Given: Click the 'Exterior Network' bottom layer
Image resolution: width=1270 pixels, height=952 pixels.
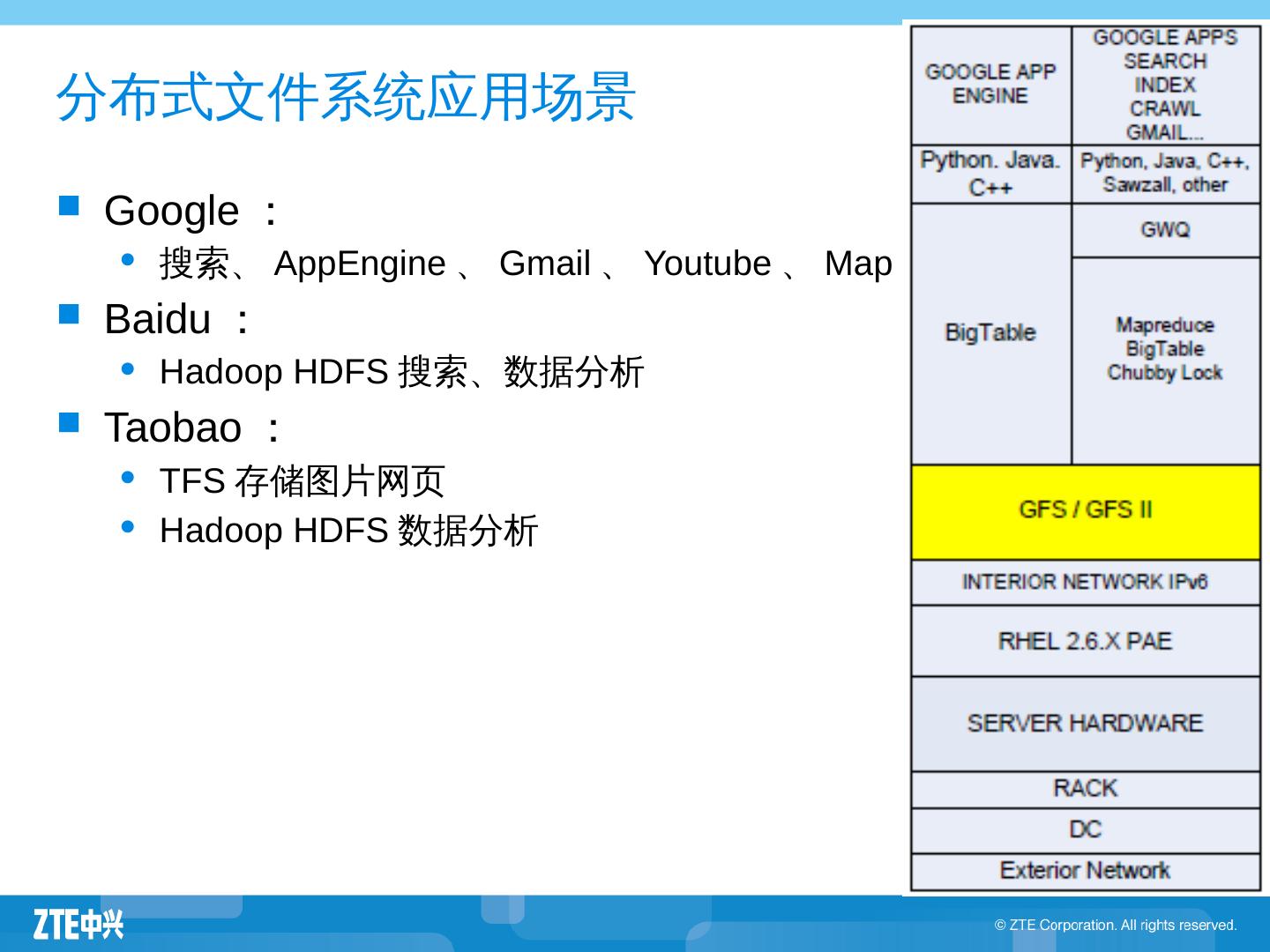Looking at the screenshot, I should point(1086,872).
